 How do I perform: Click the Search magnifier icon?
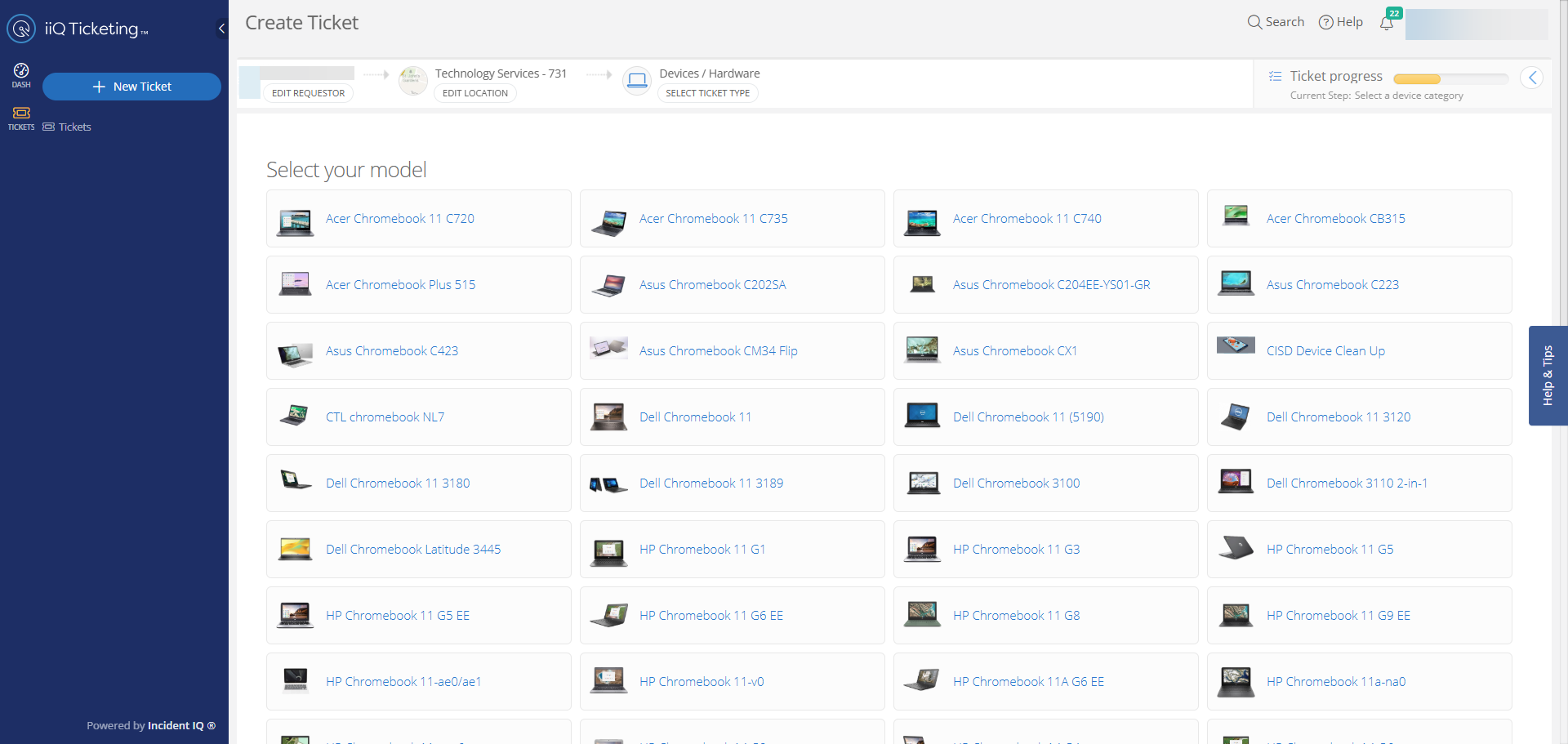click(1254, 22)
